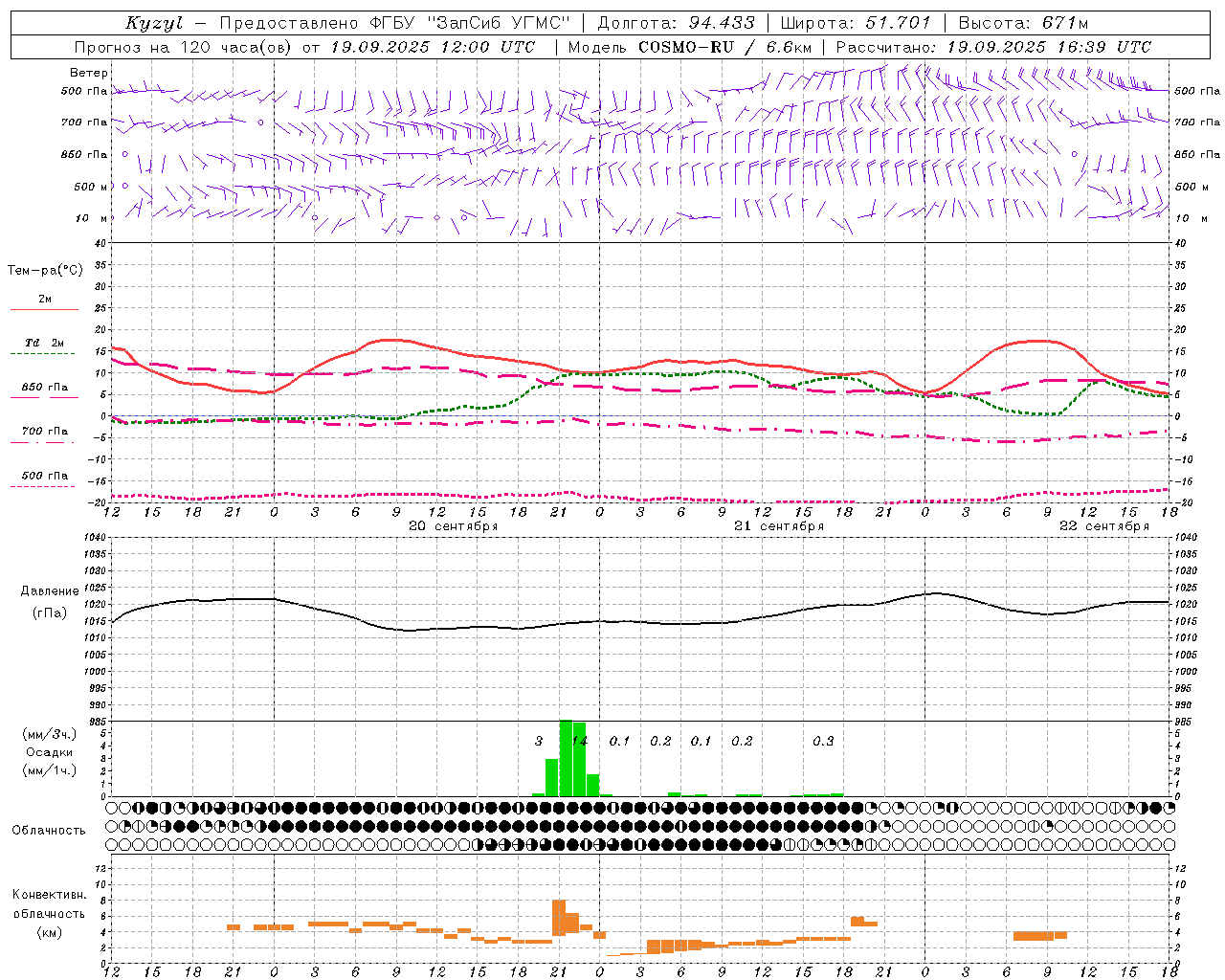Viewport: 1225px width, 980px height.
Task: Click the forecast start '19.09.2025 12:00 UTC'
Action: click(433, 47)
